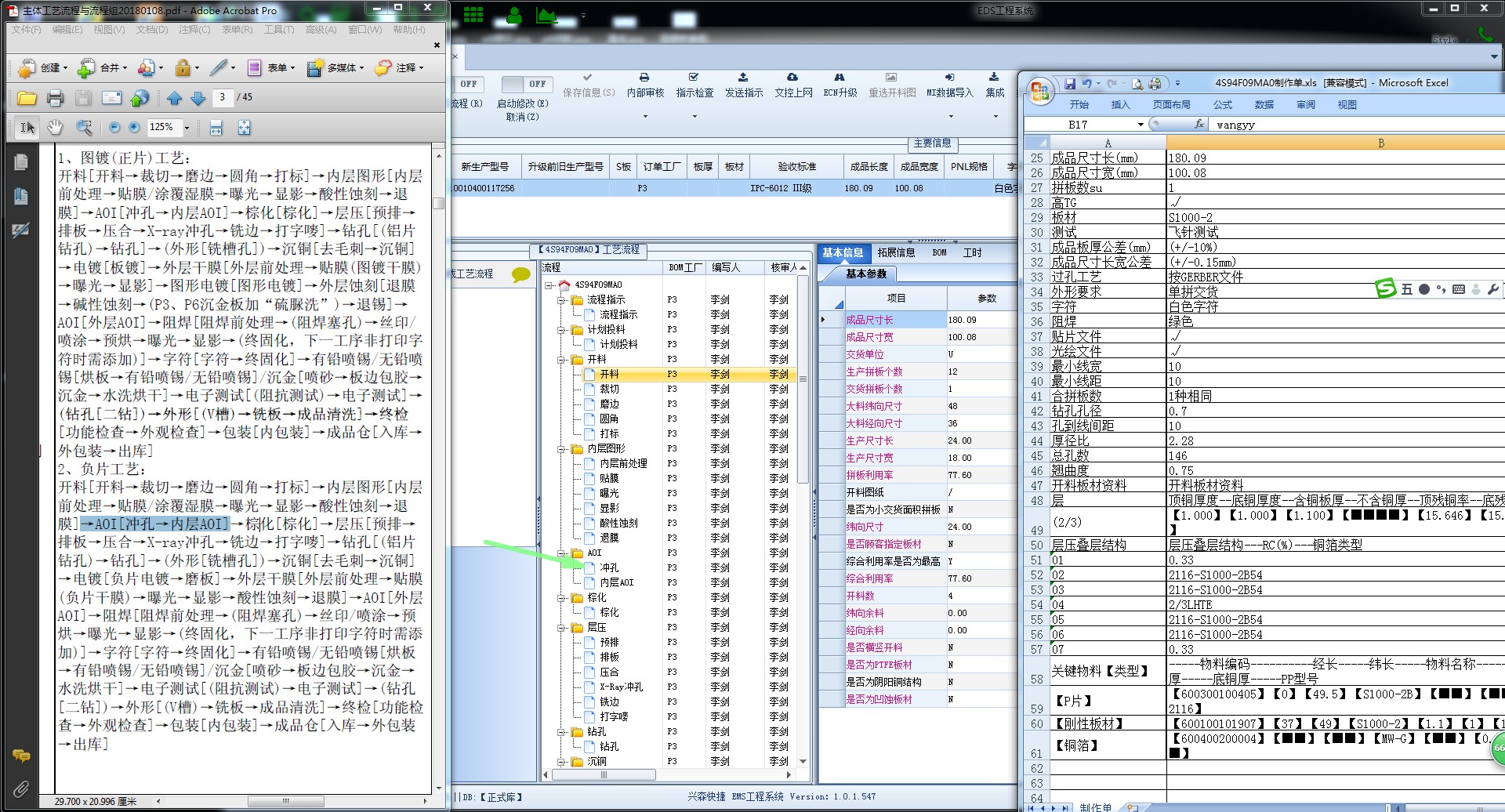Collapse the 内层图形 folder in tree
Image resolution: width=1505 pixels, height=812 pixels.
[561, 448]
